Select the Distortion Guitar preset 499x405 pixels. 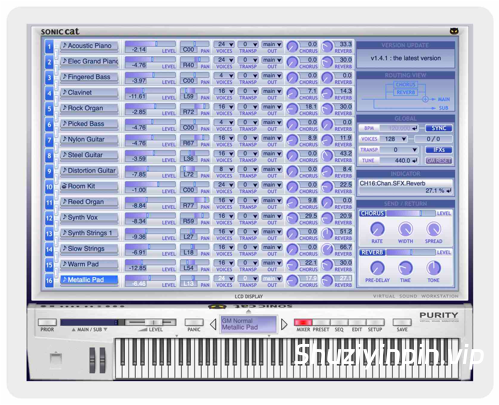pos(89,171)
